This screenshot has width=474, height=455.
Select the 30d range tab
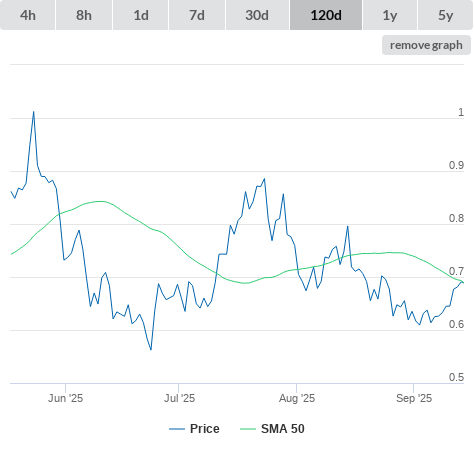pyautogui.click(x=257, y=15)
